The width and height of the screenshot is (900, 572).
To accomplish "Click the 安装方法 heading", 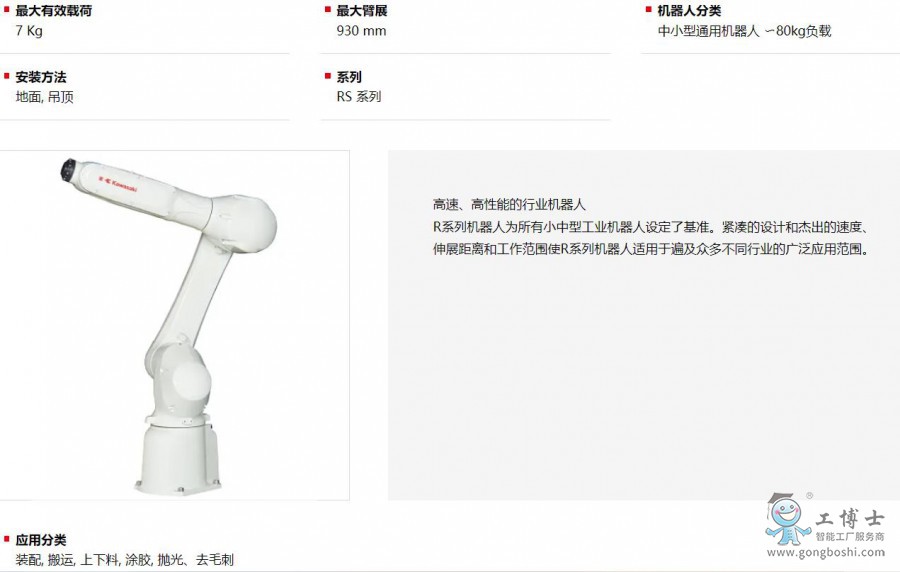I will [41, 77].
